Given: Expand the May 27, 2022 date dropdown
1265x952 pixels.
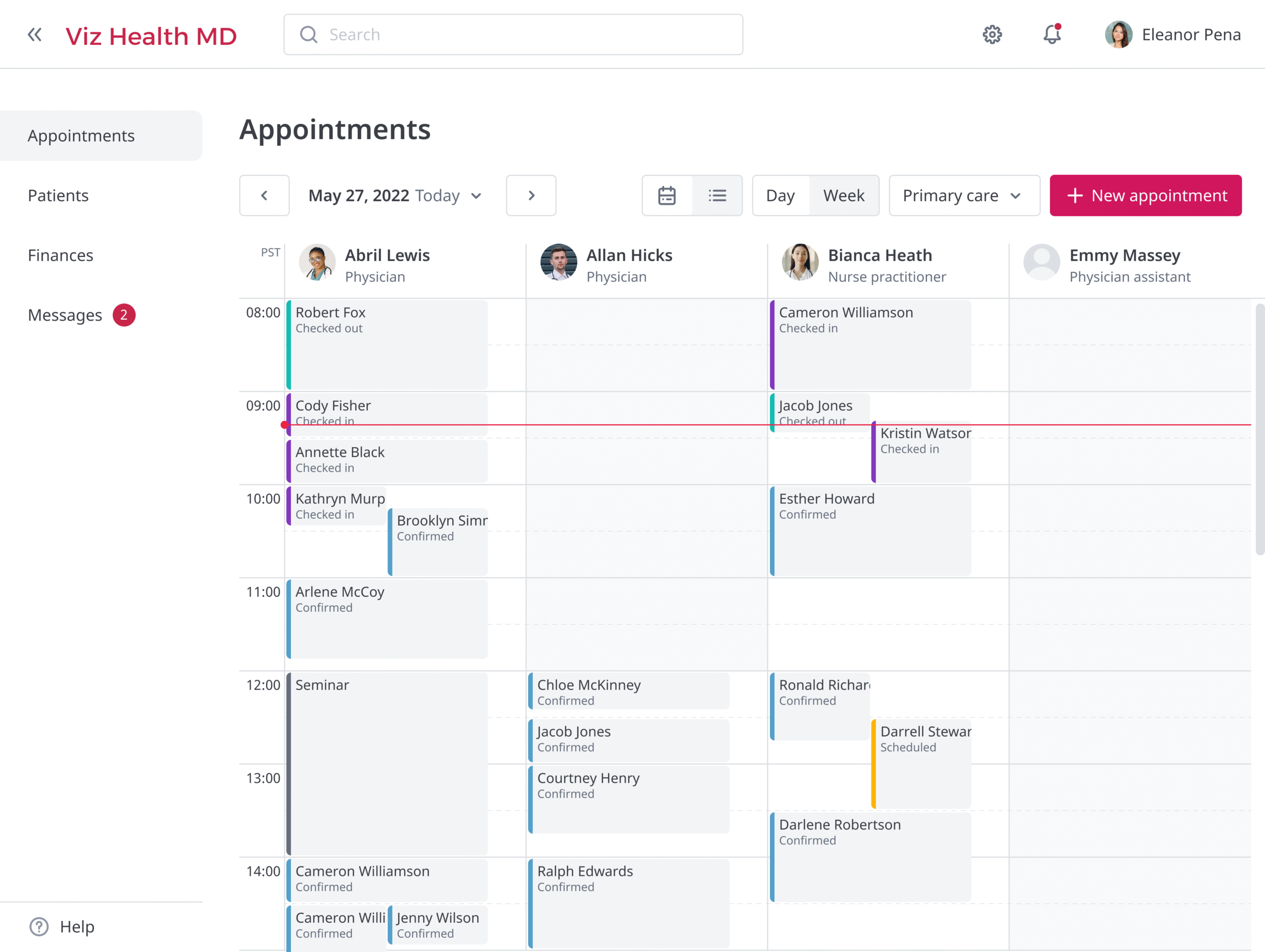Looking at the screenshot, I should (476, 196).
